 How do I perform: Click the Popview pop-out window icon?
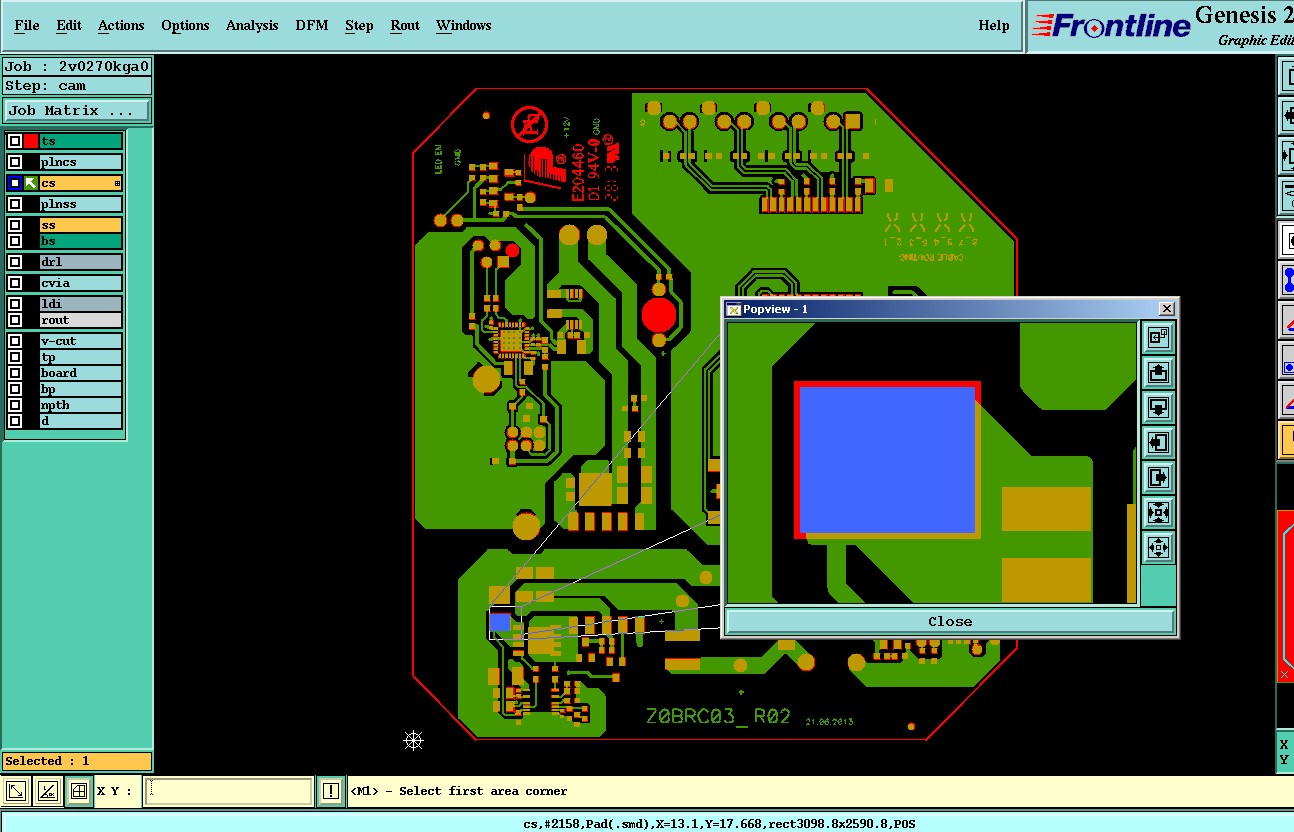(1158, 338)
